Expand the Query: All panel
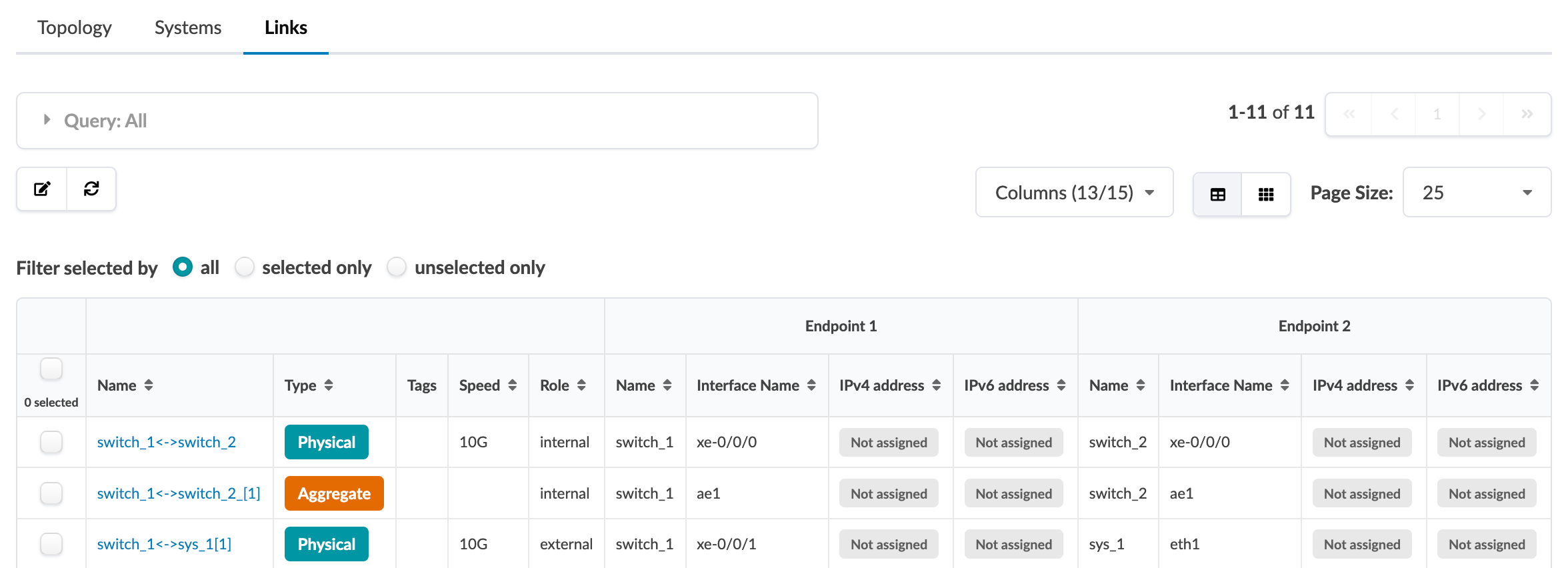This screenshot has height=568, width=1568. pos(47,120)
